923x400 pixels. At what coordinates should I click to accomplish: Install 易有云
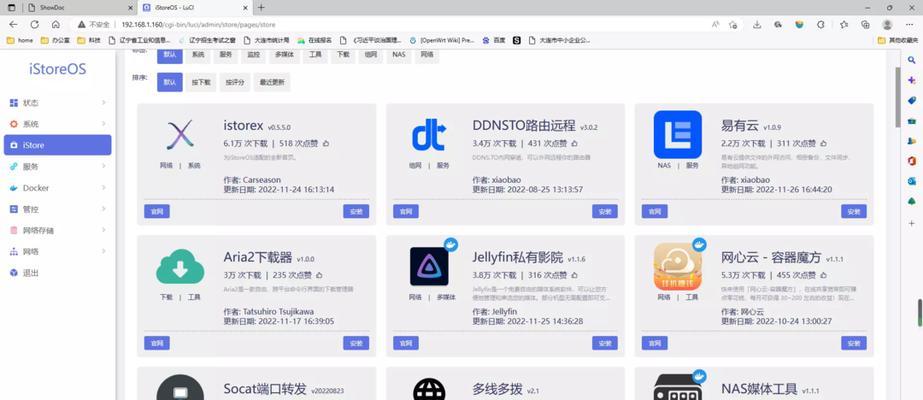(x=854, y=211)
